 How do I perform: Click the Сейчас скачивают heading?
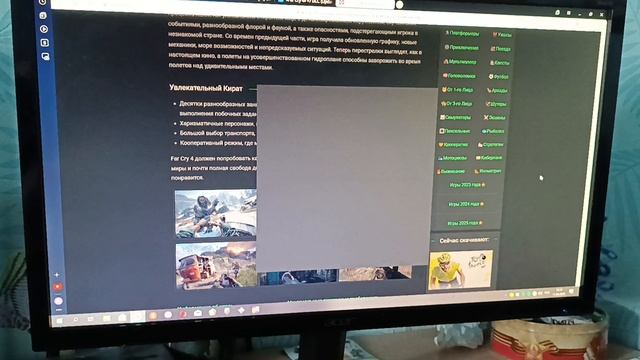click(464, 240)
